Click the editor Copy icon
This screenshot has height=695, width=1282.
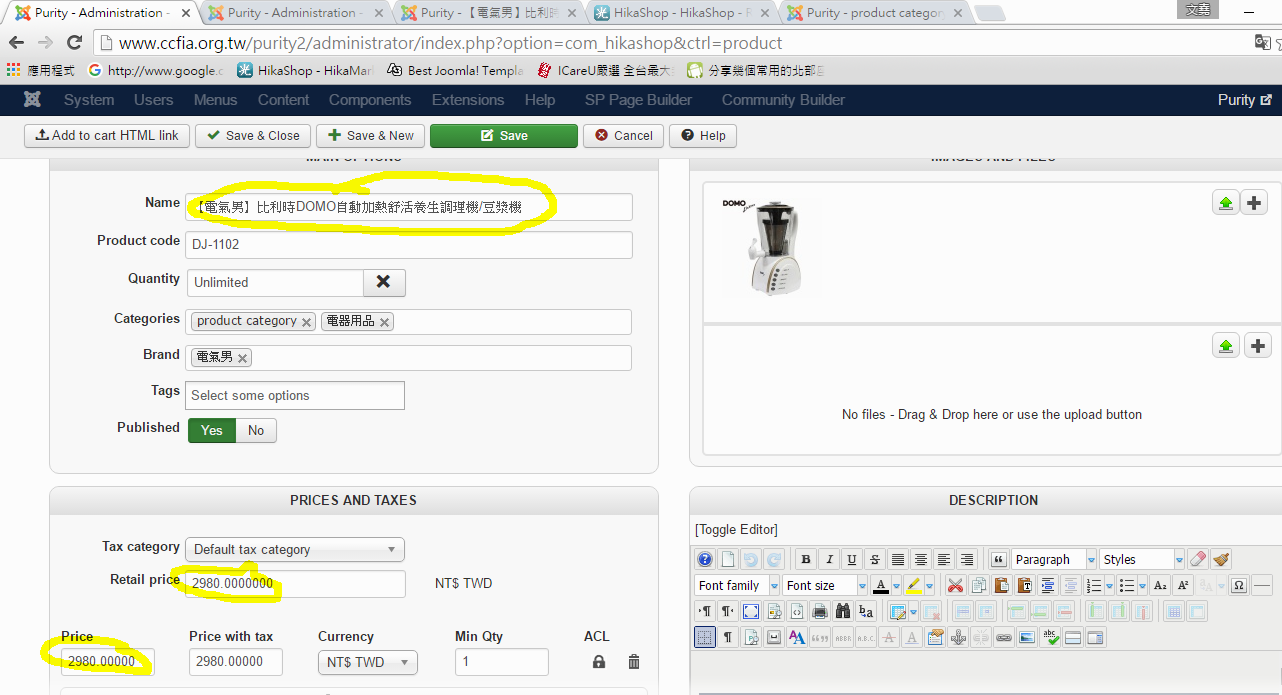tap(979, 585)
